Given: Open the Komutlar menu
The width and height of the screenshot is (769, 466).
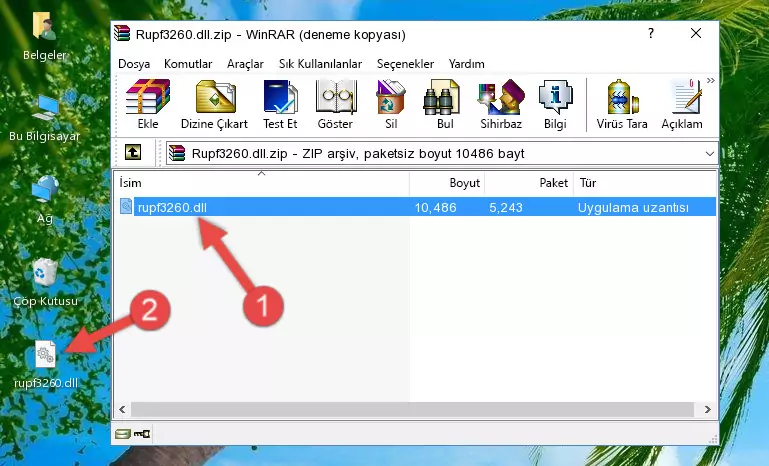Looking at the screenshot, I should pos(188,64).
